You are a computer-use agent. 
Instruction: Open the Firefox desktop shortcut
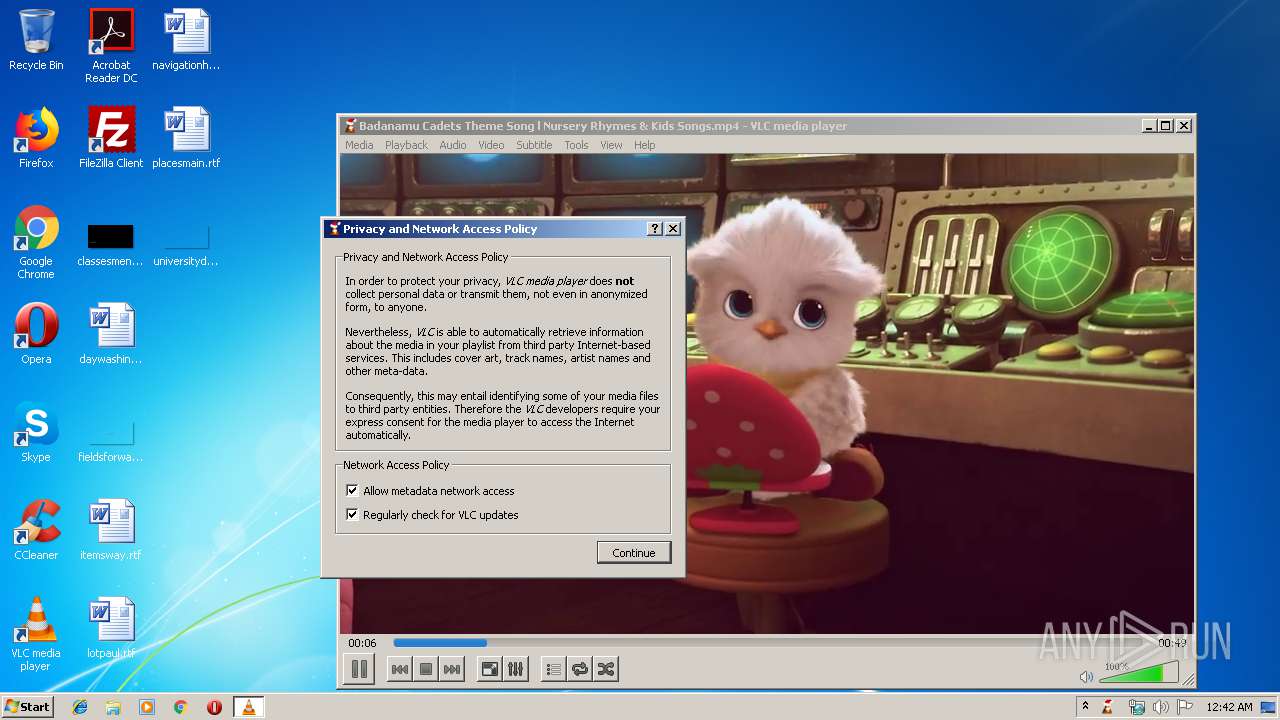point(36,138)
